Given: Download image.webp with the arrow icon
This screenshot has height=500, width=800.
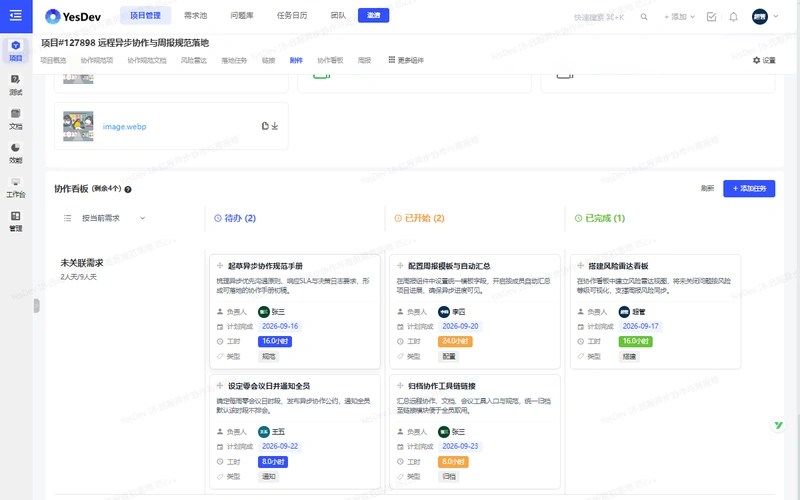Looking at the screenshot, I should click(274, 126).
